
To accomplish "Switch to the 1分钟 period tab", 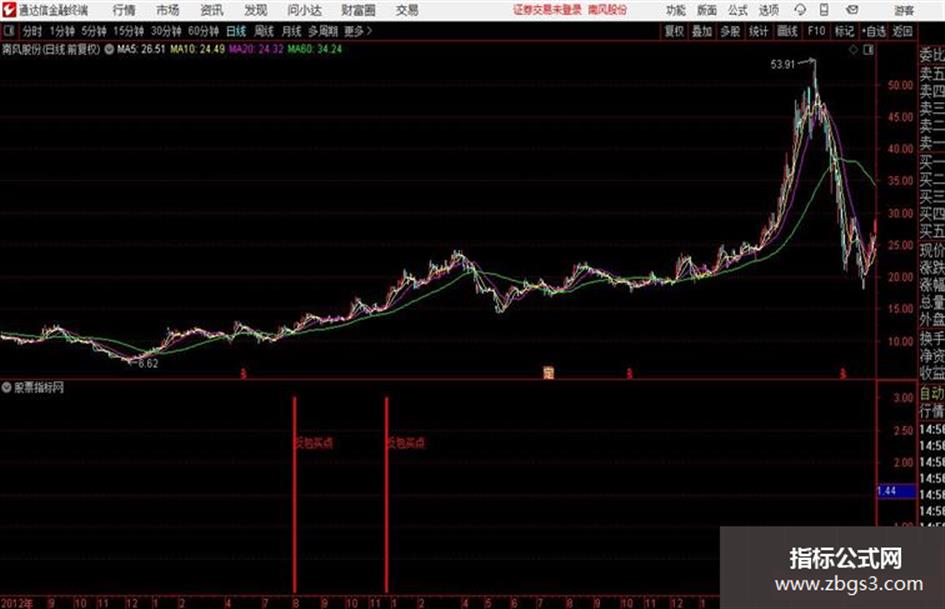I will coord(62,31).
